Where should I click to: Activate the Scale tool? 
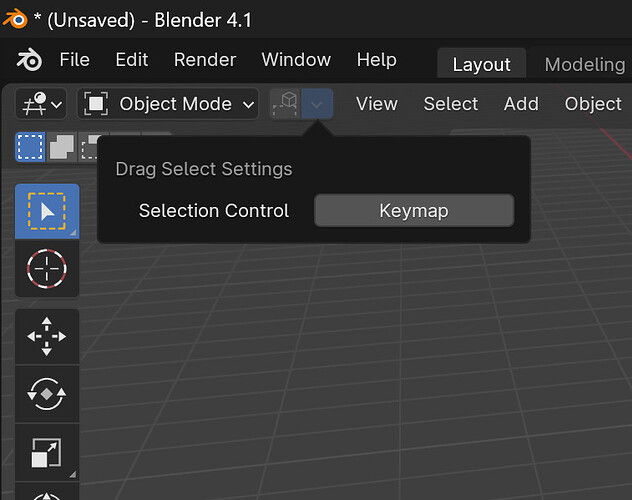point(47,452)
